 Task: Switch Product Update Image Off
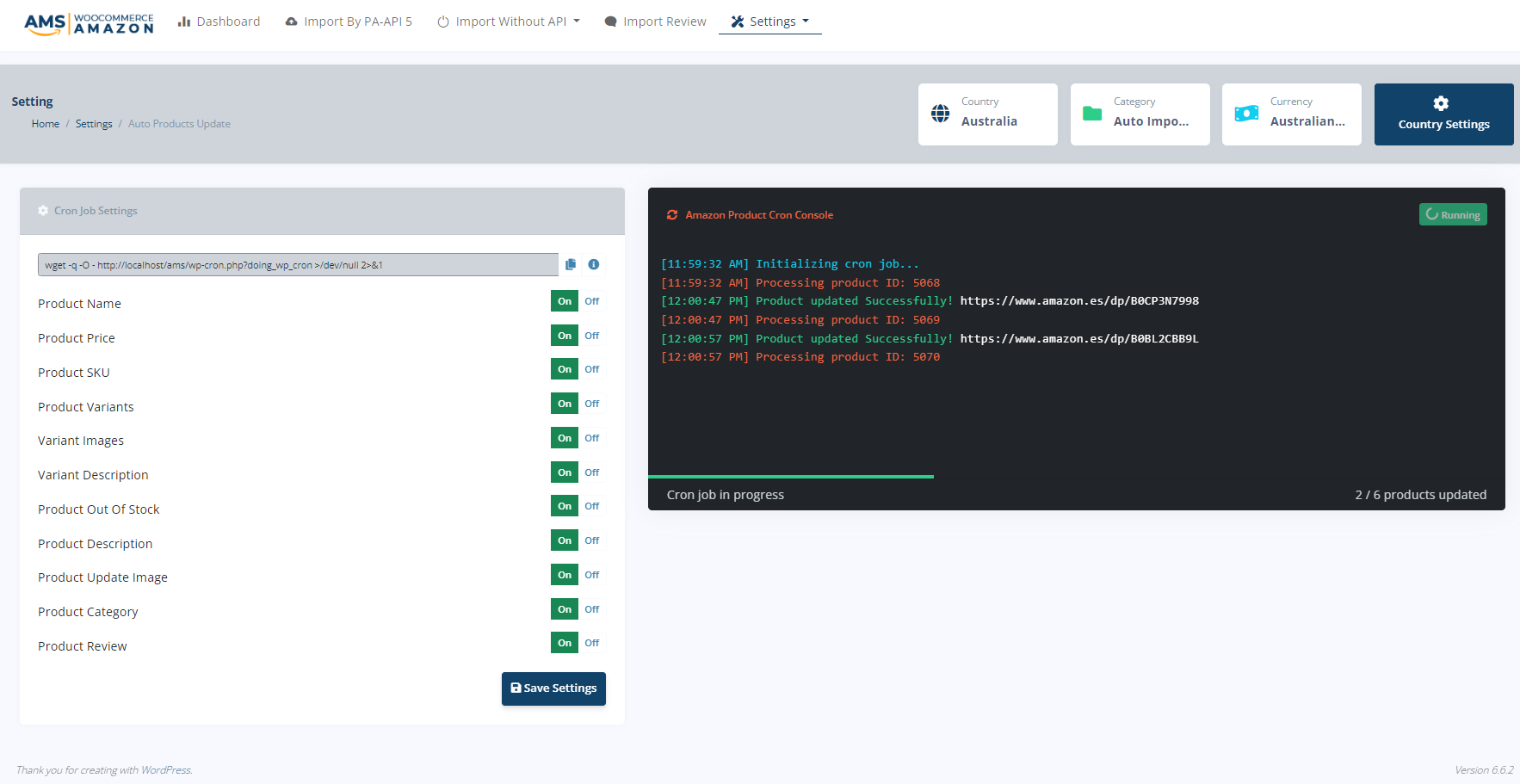pyautogui.click(x=592, y=575)
